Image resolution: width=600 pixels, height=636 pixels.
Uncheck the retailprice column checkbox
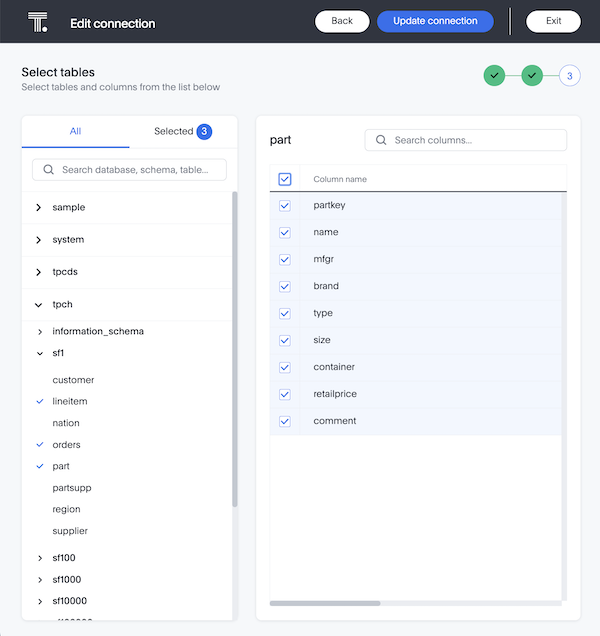(285, 394)
